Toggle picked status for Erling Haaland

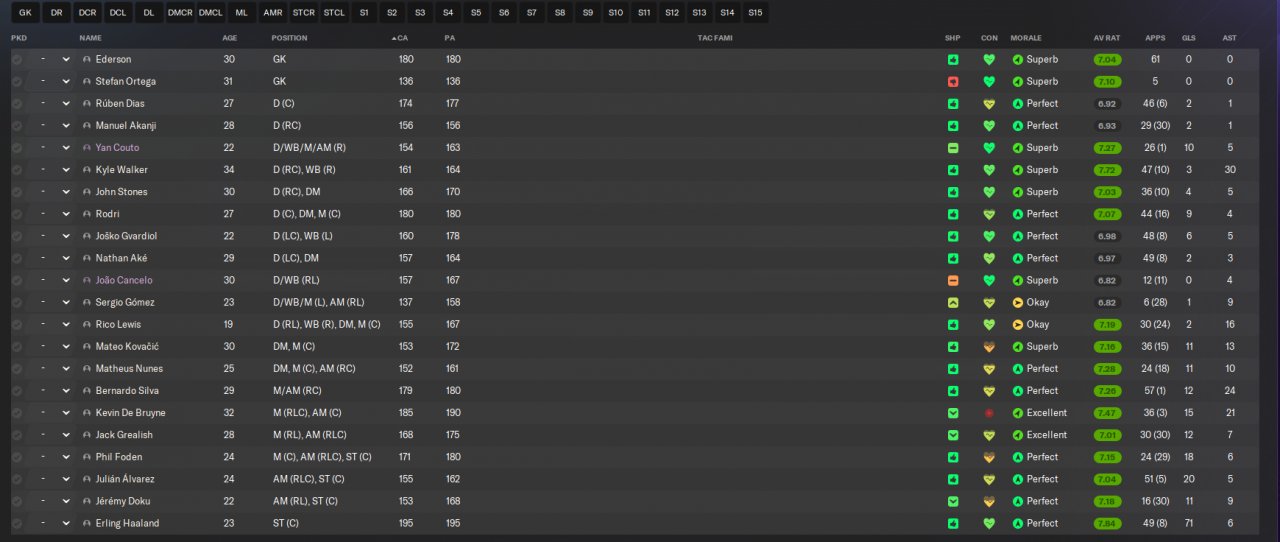click(16, 523)
